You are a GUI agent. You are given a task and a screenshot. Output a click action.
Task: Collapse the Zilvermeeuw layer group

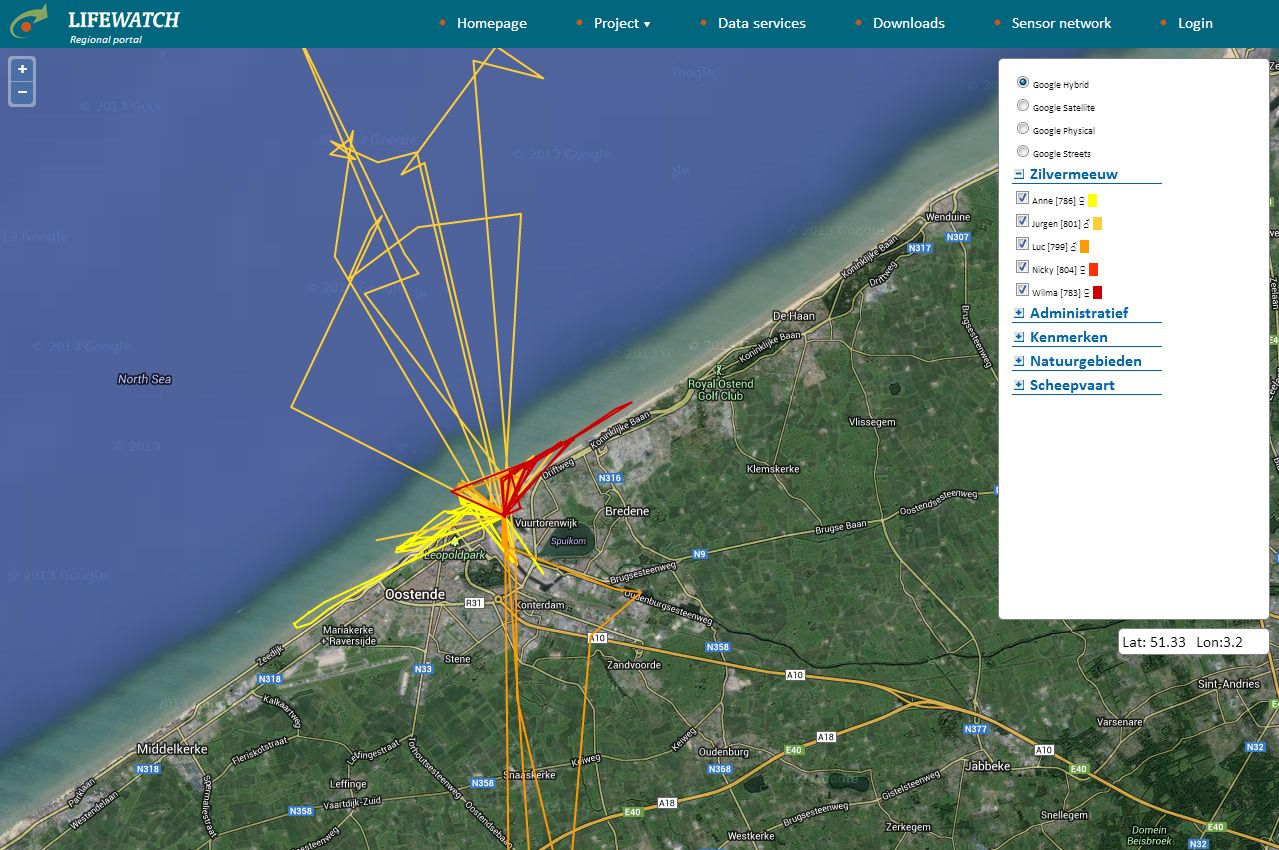[1018, 174]
